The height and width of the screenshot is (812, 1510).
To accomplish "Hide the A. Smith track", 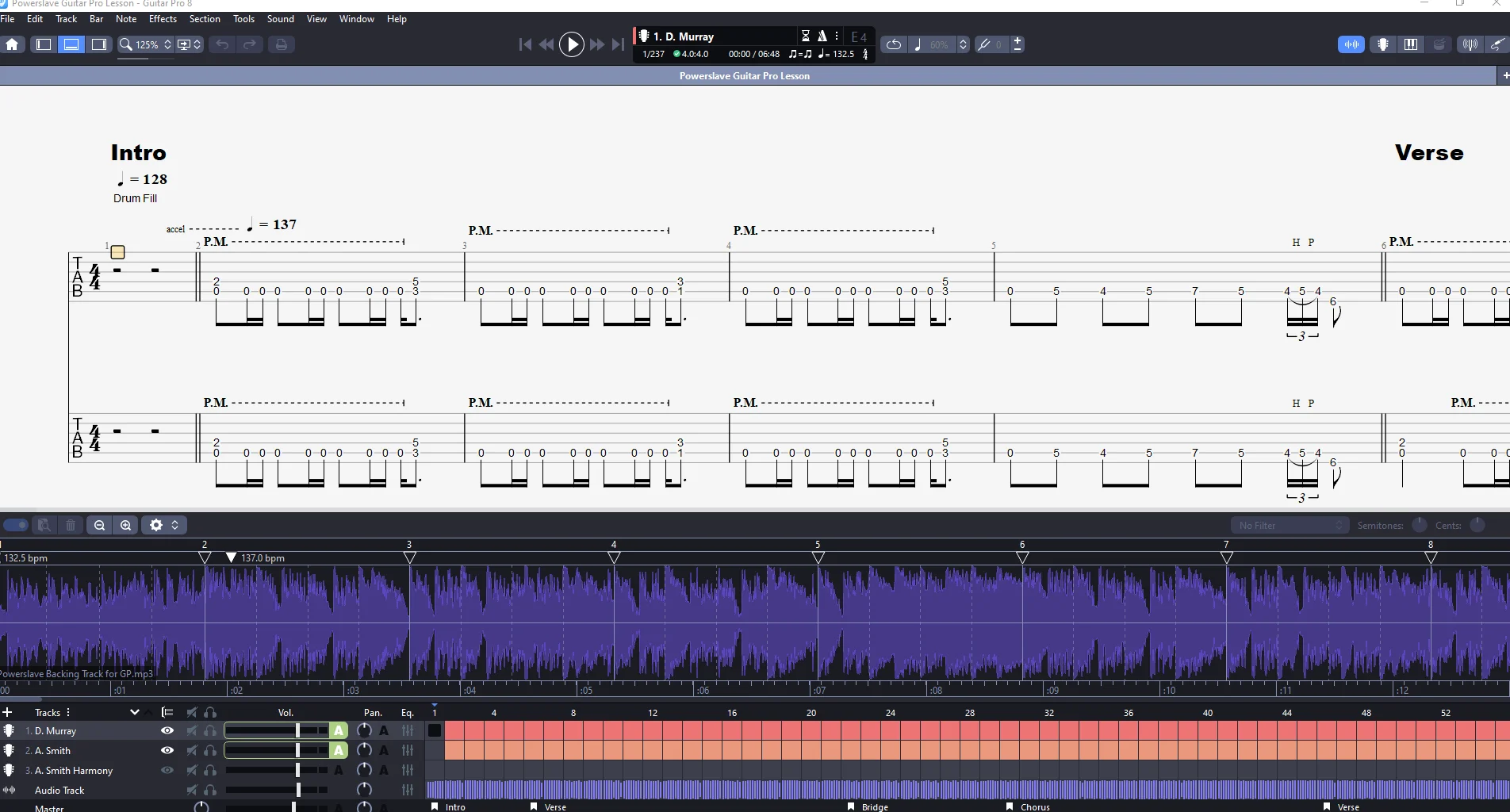I will 167,750.
